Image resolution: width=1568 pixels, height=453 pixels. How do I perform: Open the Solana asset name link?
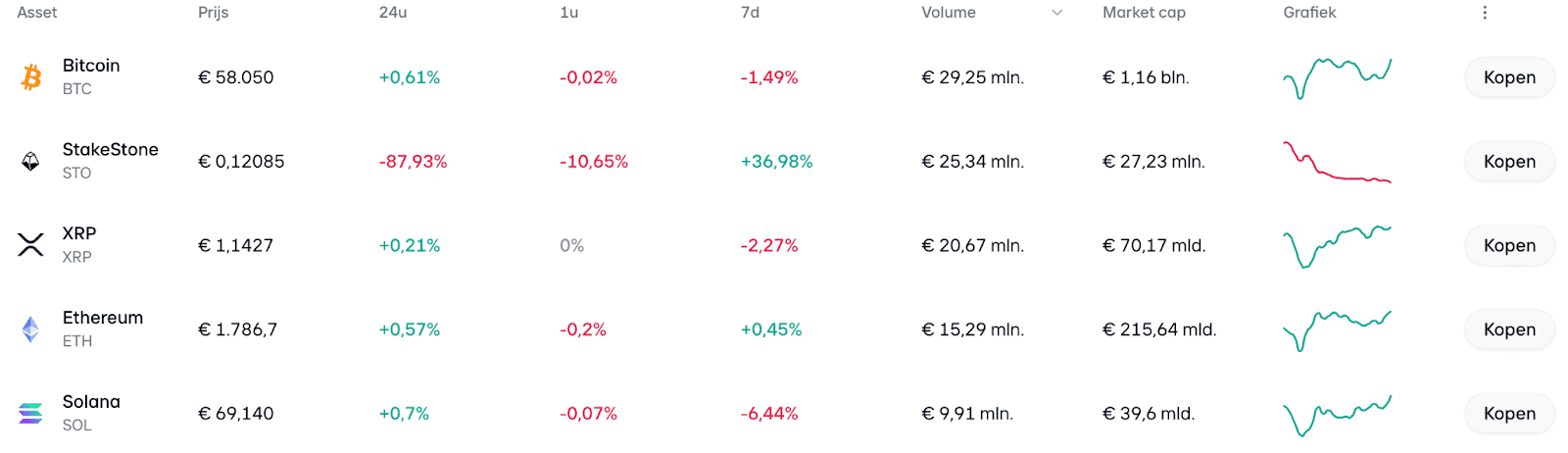(91, 402)
